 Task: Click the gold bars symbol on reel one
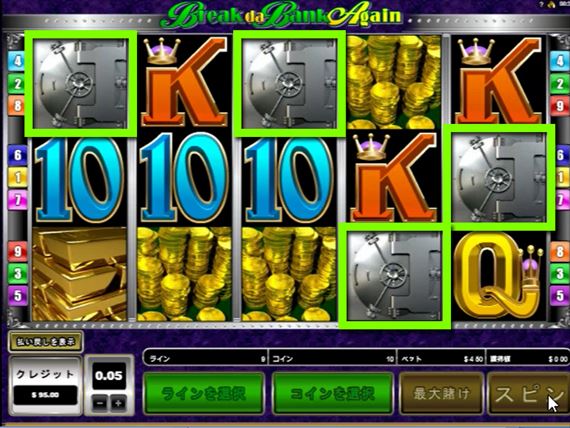click(80, 273)
